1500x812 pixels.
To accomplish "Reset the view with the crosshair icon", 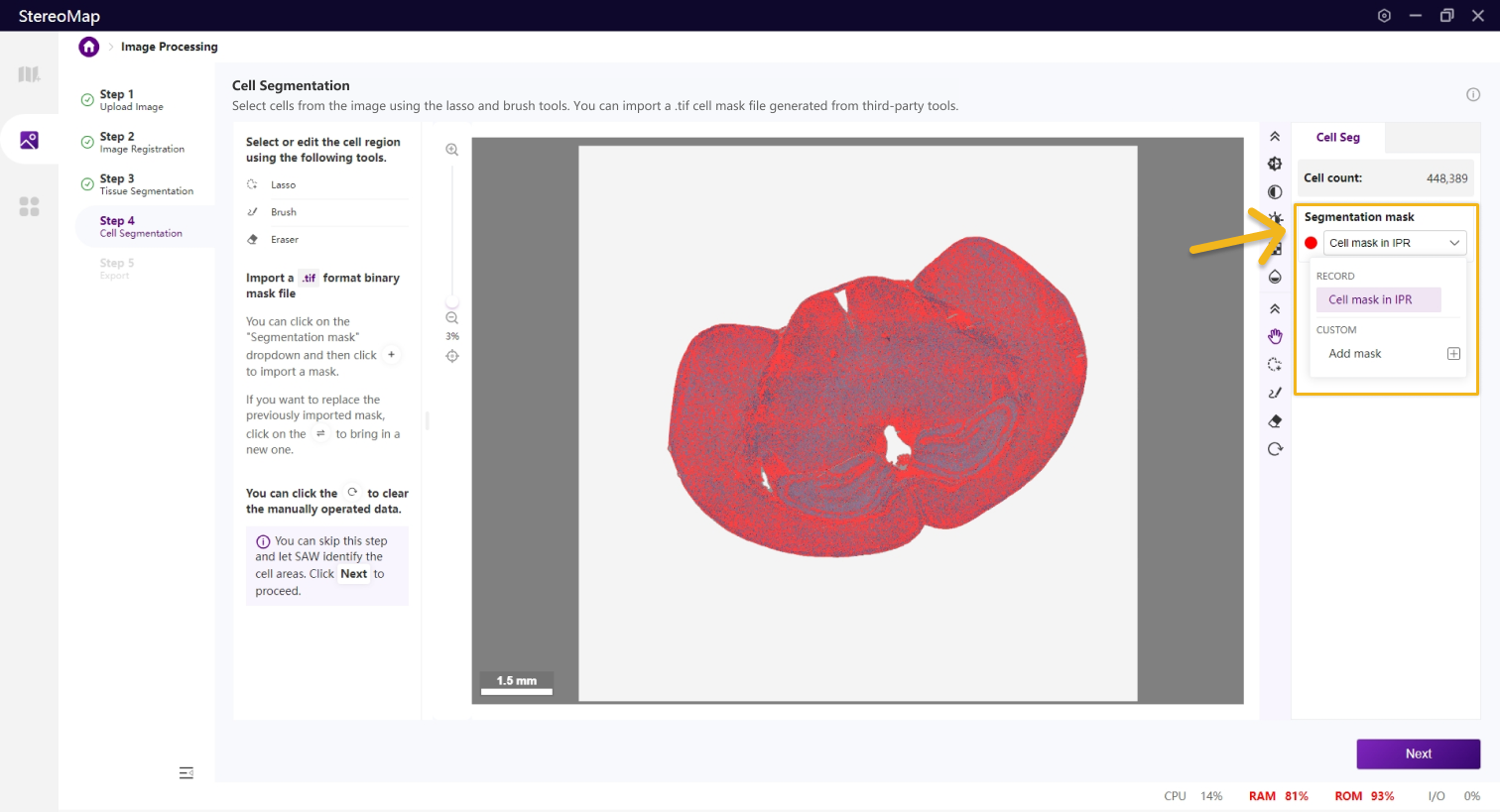I will click(x=452, y=356).
